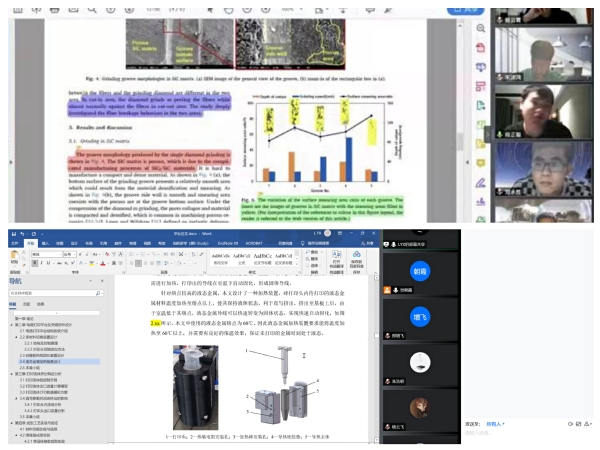Click 保存到百度网盘 cloud save icon

tap(357, 260)
